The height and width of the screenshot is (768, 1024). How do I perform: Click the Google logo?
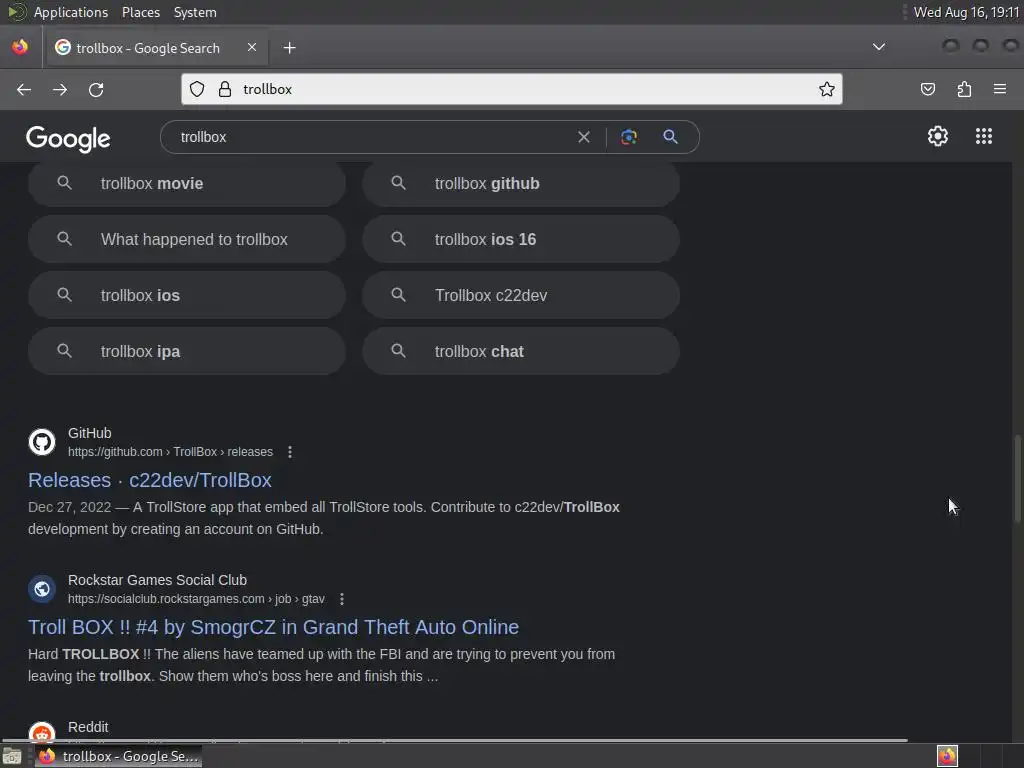pyautogui.click(x=68, y=138)
